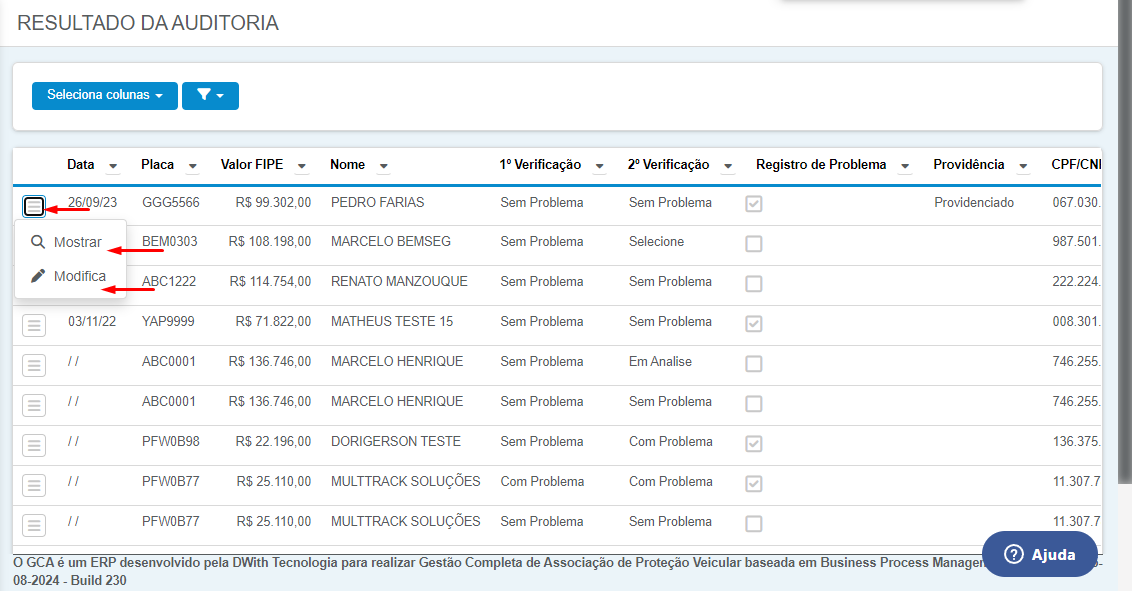Toggle Registro de Problema checkbox for MARCELO BEMSEG
This screenshot has height=591, width=1132.
tap(754, 243)
